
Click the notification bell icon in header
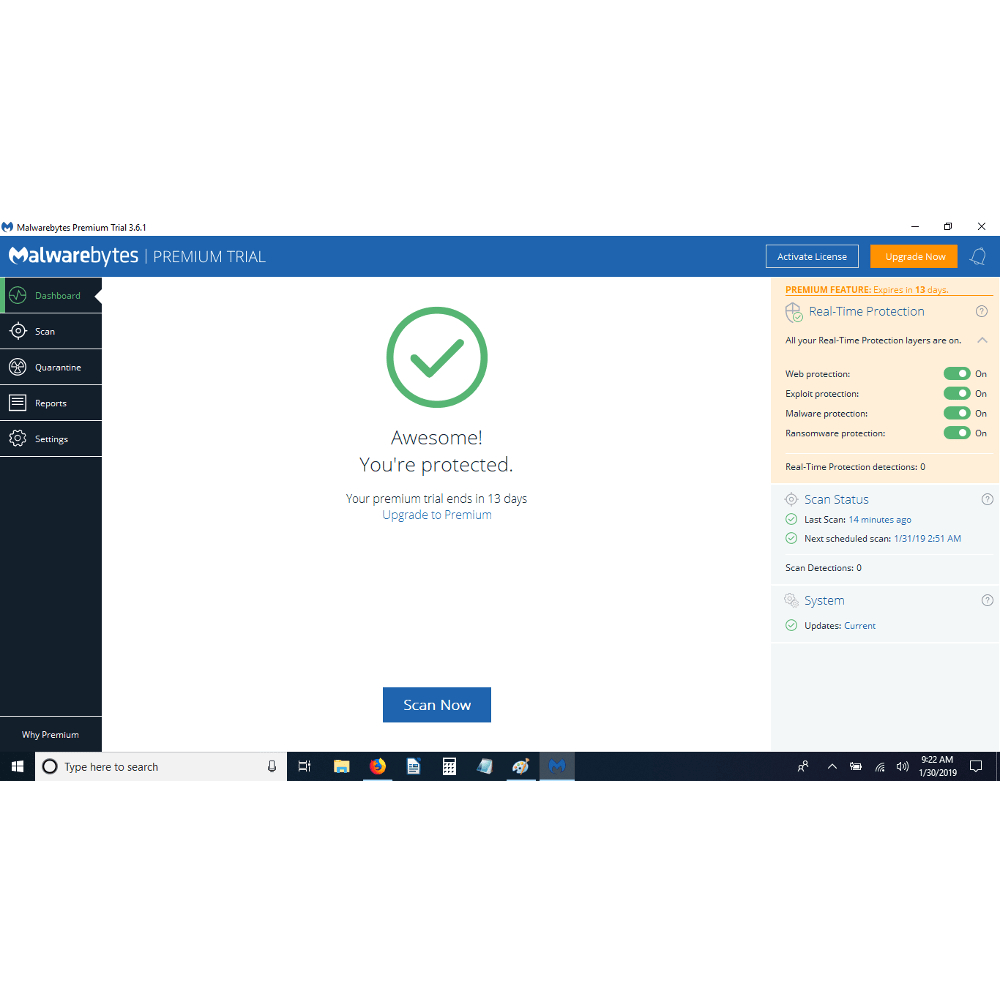click(978, 257)
